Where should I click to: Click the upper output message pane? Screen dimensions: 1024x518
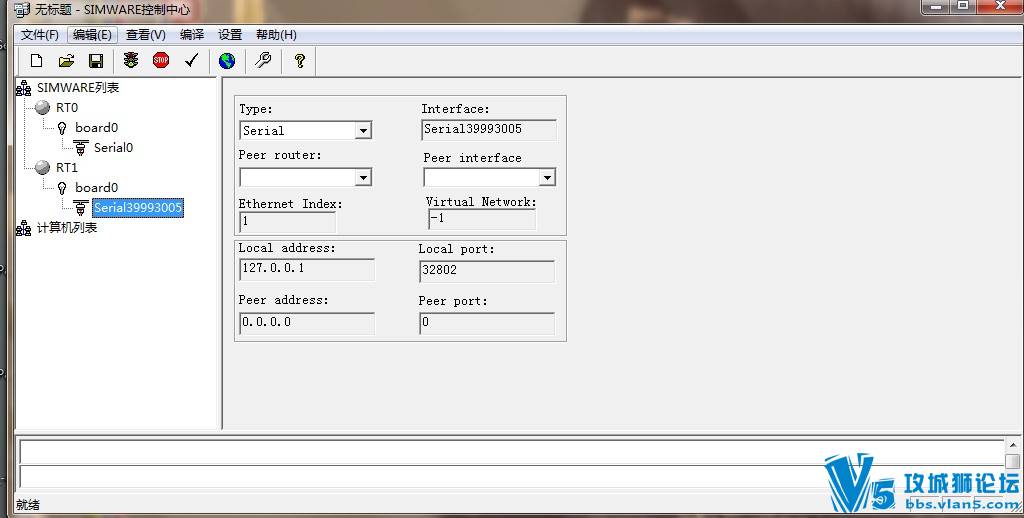tap(511, 452)
